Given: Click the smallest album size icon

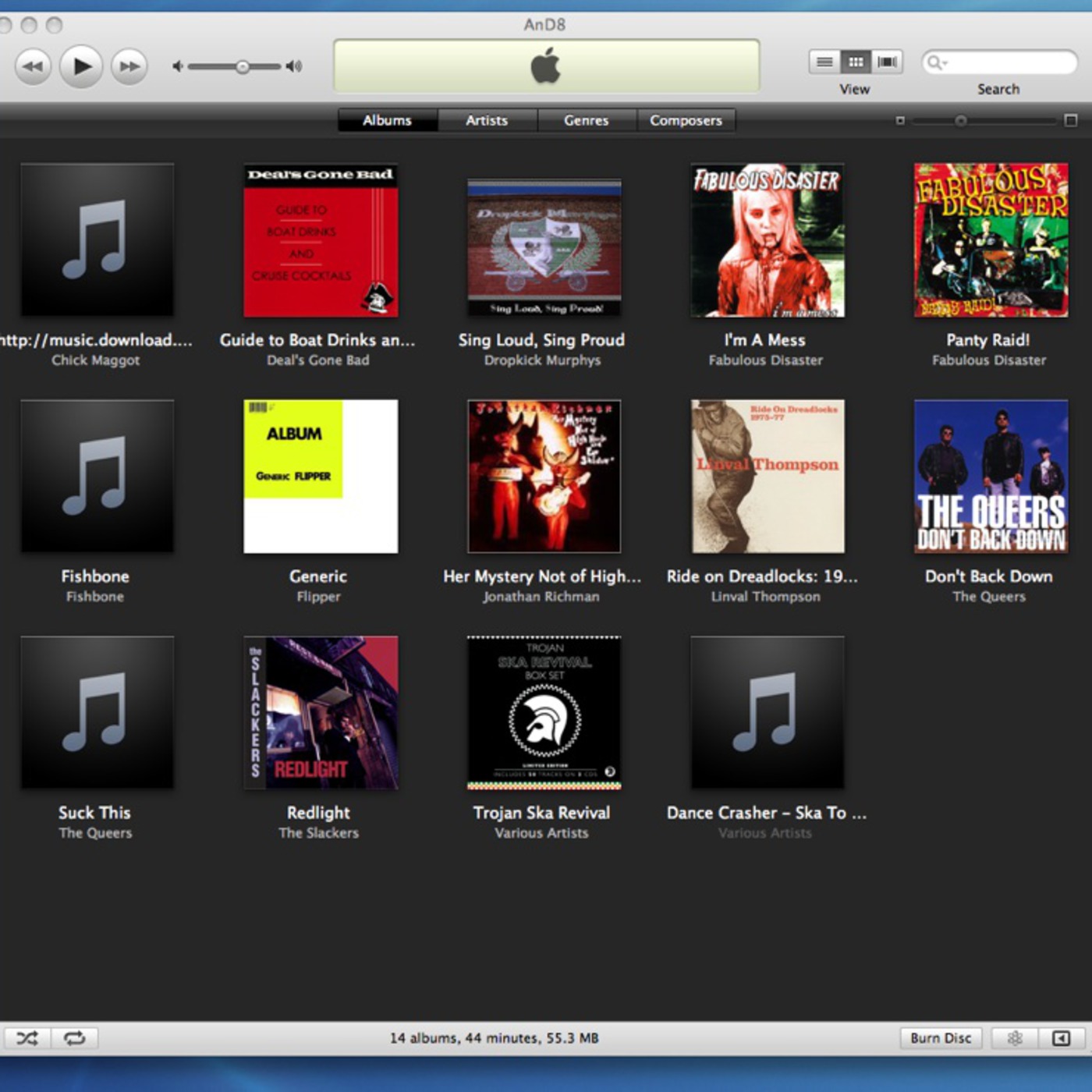Looking at the screenshot, I should point(900,121).
